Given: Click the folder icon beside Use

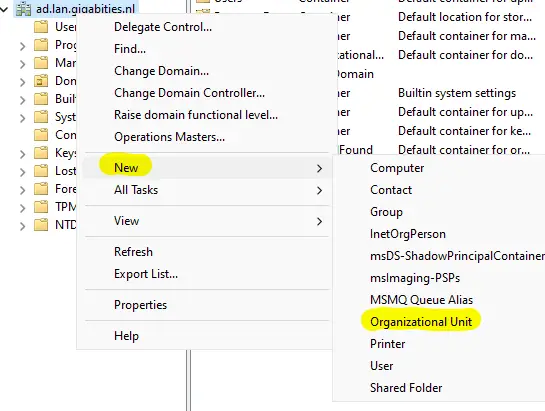Looking at the screenshot, I should coord(41,27).
